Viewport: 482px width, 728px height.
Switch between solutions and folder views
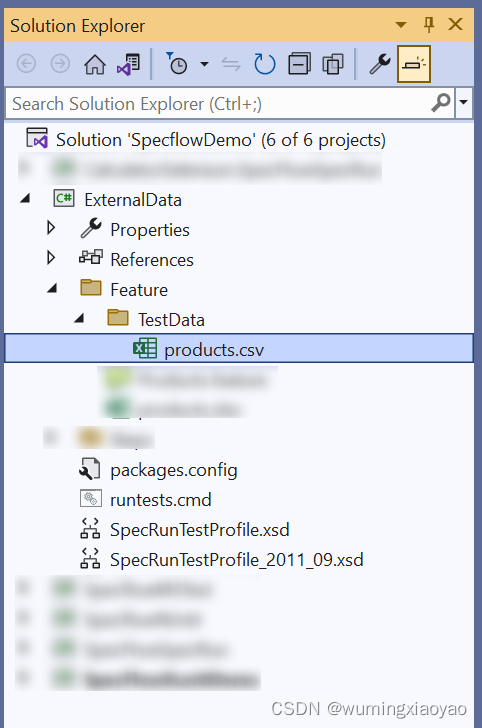[129, 64]
